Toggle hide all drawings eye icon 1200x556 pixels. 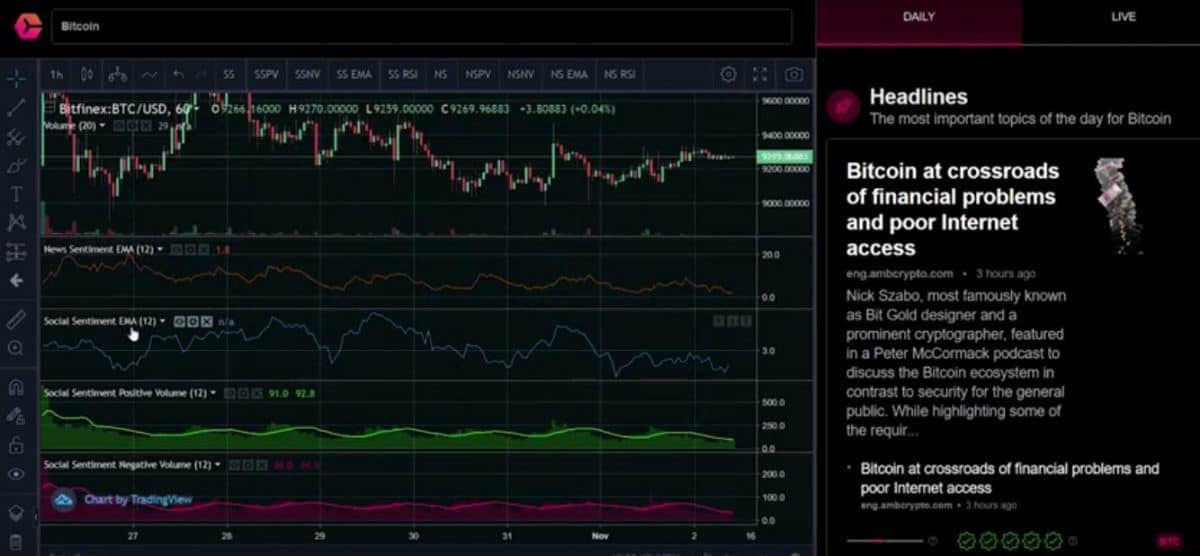16,474
